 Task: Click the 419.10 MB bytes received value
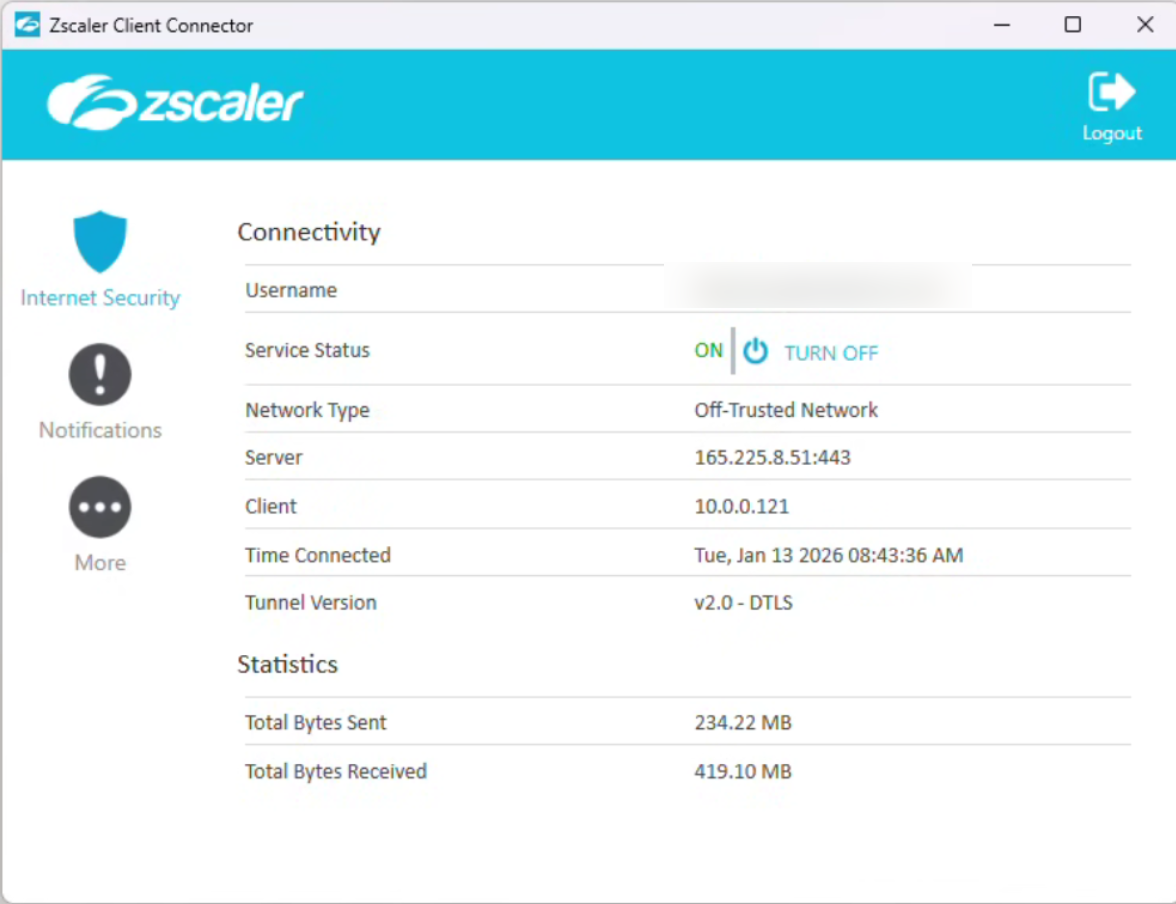[x=743, y=771]
